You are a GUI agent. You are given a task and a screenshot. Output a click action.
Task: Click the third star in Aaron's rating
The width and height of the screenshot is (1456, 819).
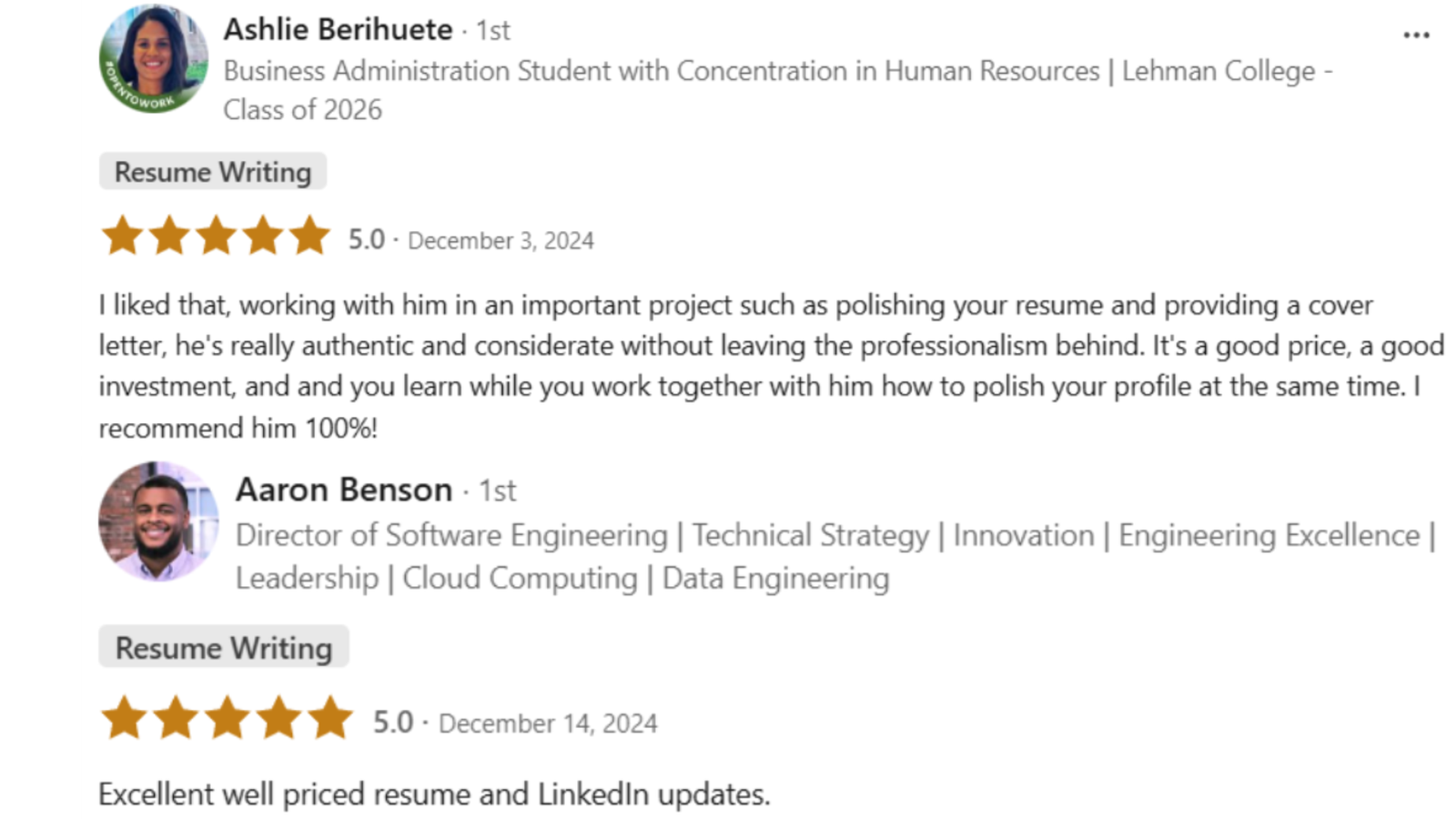point(227,718)
